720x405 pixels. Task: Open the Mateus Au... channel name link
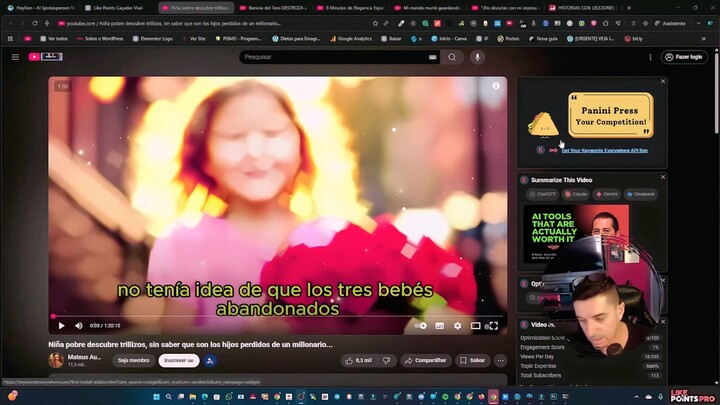(x=84, y=357)
